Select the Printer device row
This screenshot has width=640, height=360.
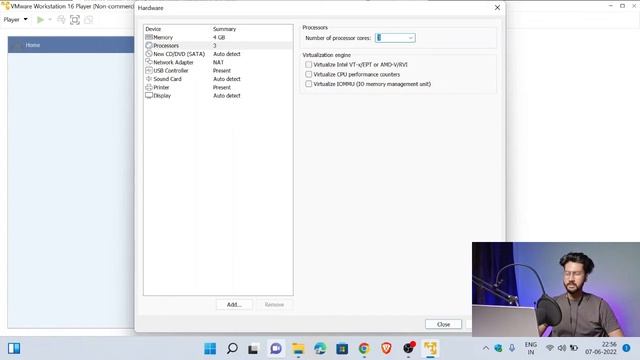point(218,87)
